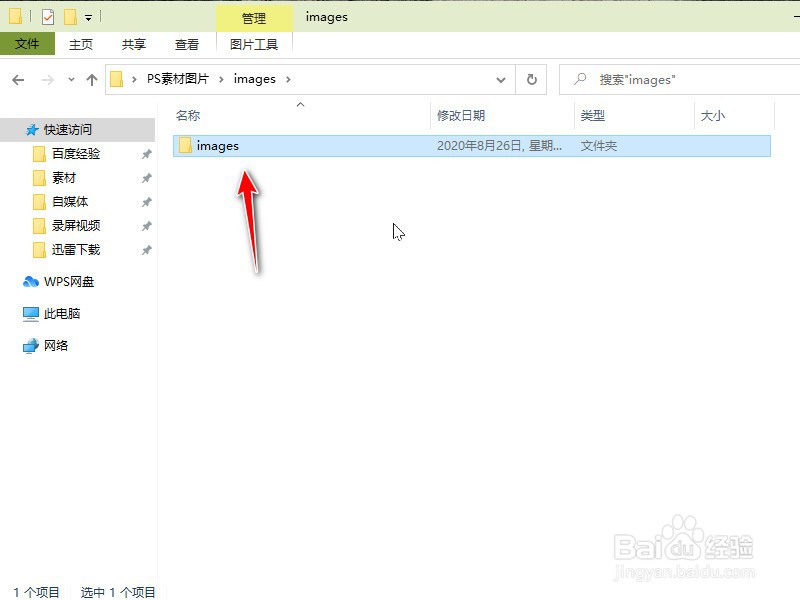Sort by 名称 column header
The width and height of the screenshot is (800, 600).
(x=188, y=115)
